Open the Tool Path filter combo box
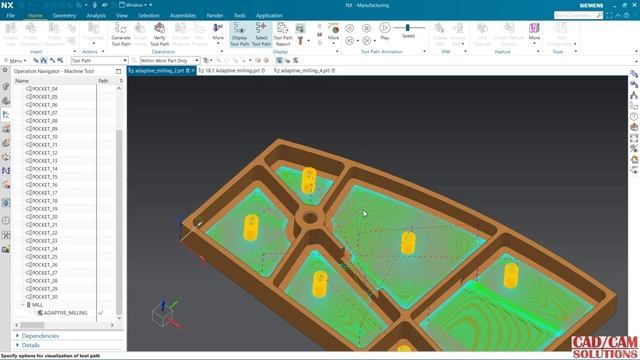This screenshot has height=360, width=640. click(x=99, y=60)
